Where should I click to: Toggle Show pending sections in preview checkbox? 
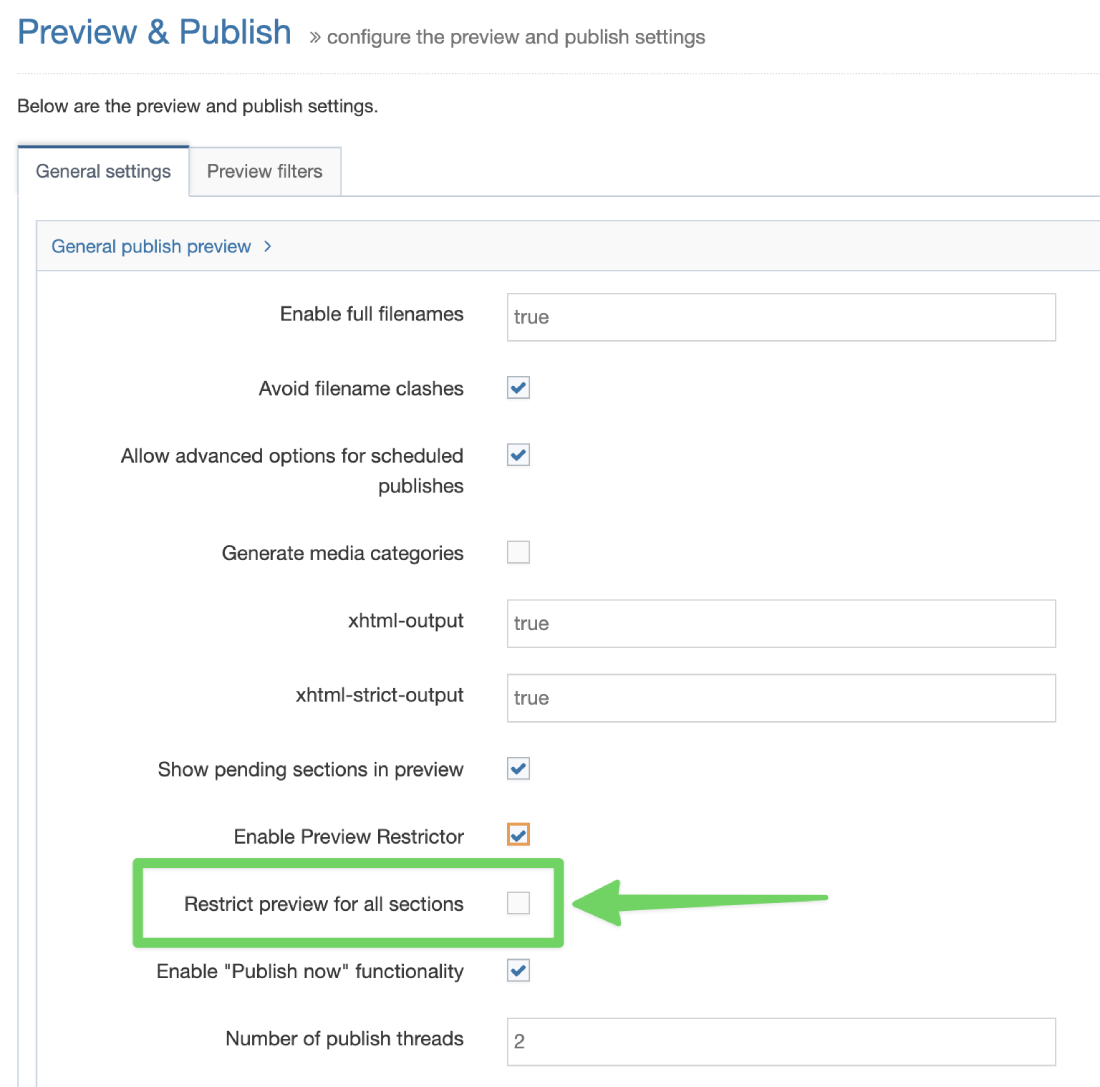click(x=518, y=769)
